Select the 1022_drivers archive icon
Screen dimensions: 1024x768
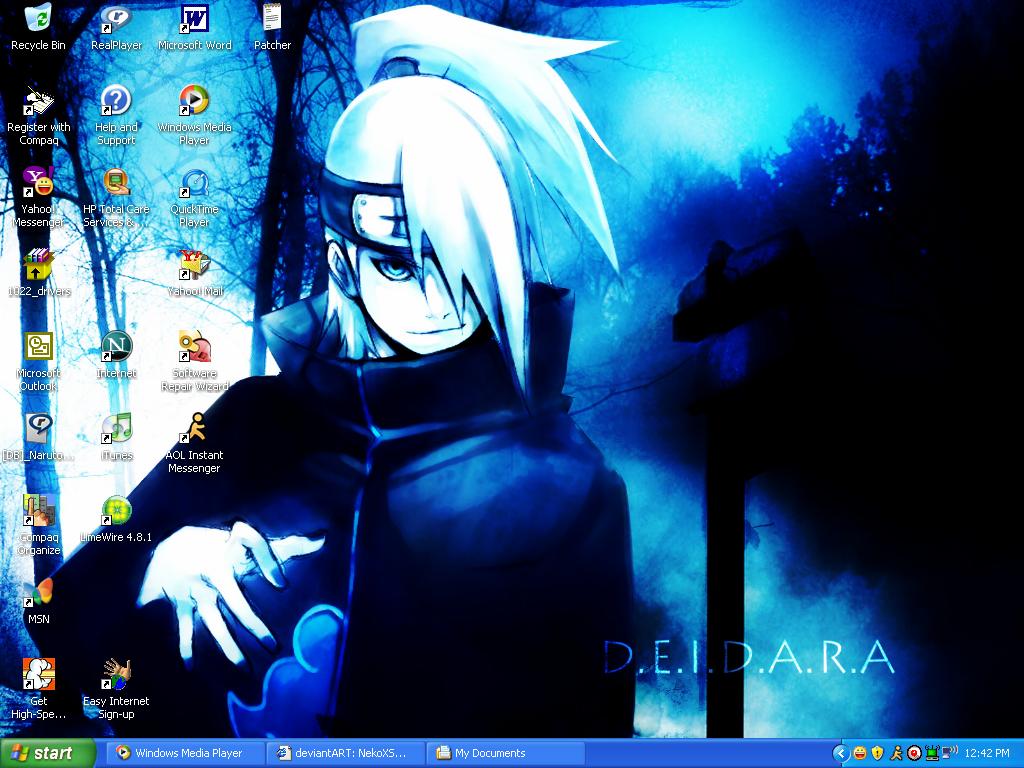[39, 273]
